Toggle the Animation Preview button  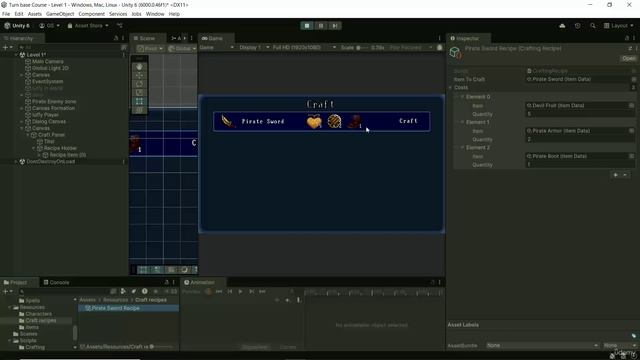tap(191, 291)
